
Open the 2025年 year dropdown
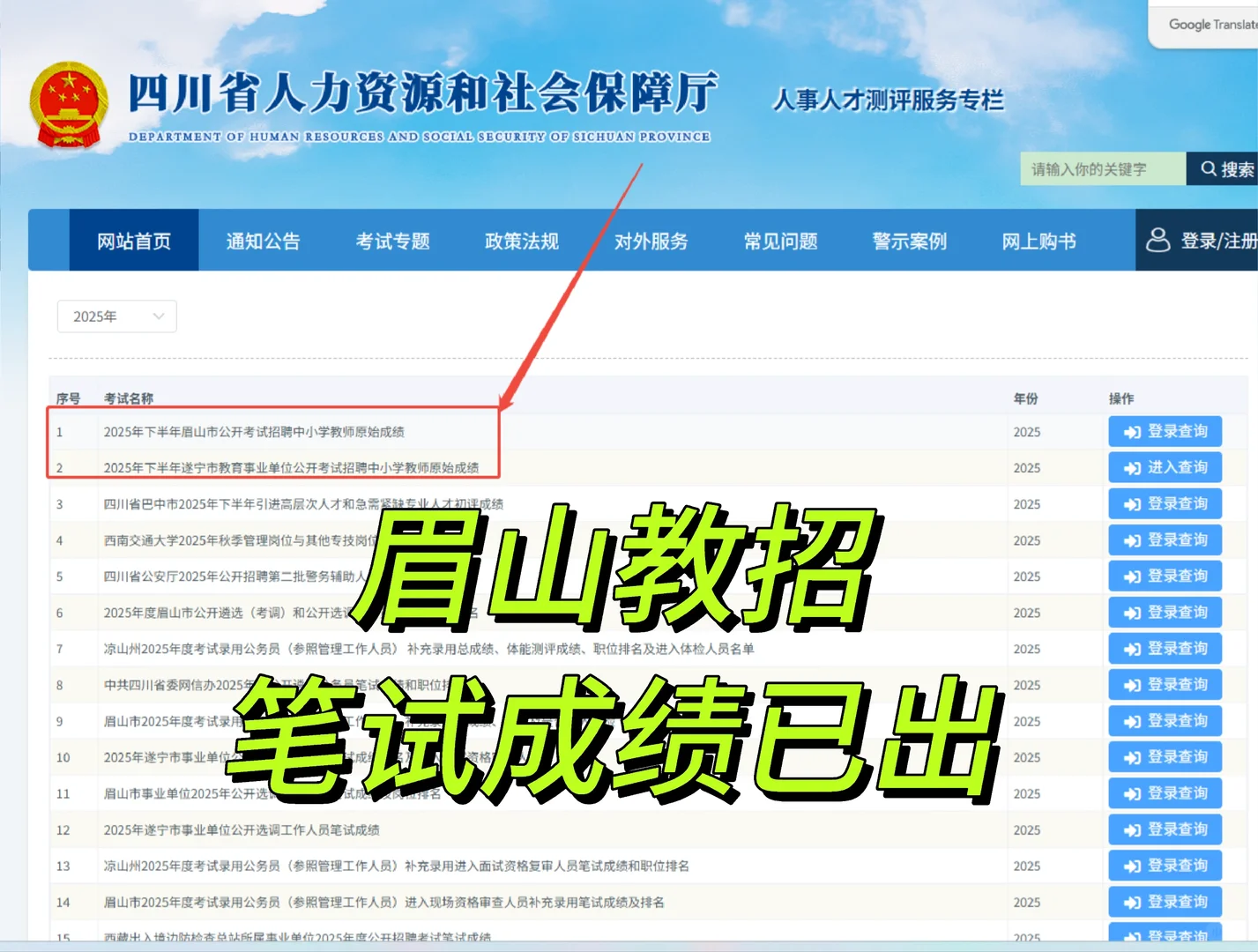click(x=116, y=316)
